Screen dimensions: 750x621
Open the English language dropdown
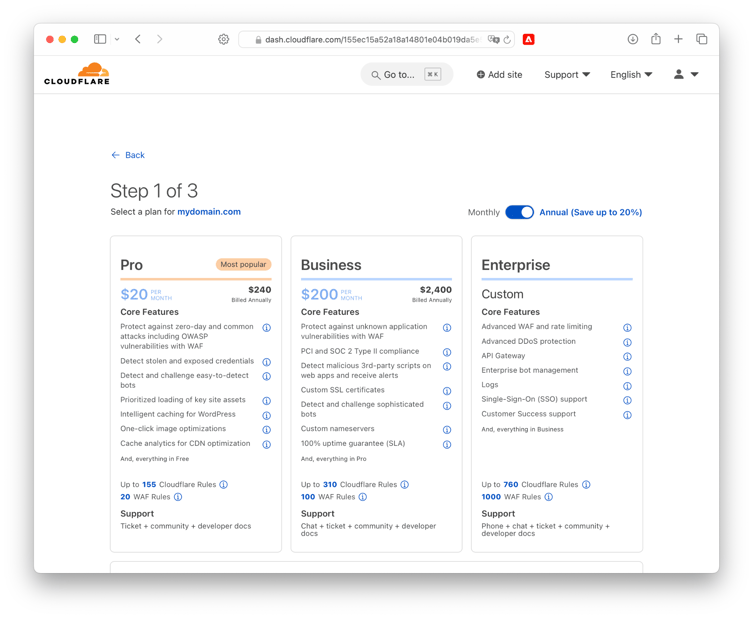(x=631, y=75)
